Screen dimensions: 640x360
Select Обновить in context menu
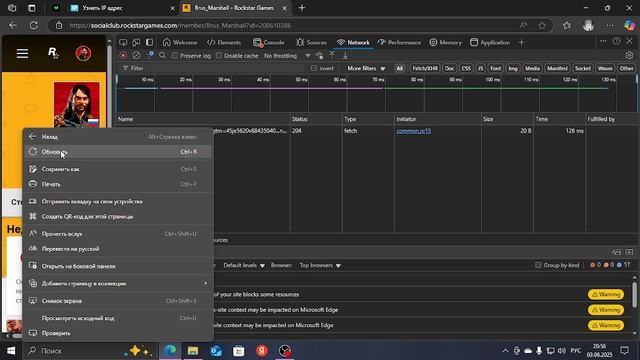click(118, 151)
